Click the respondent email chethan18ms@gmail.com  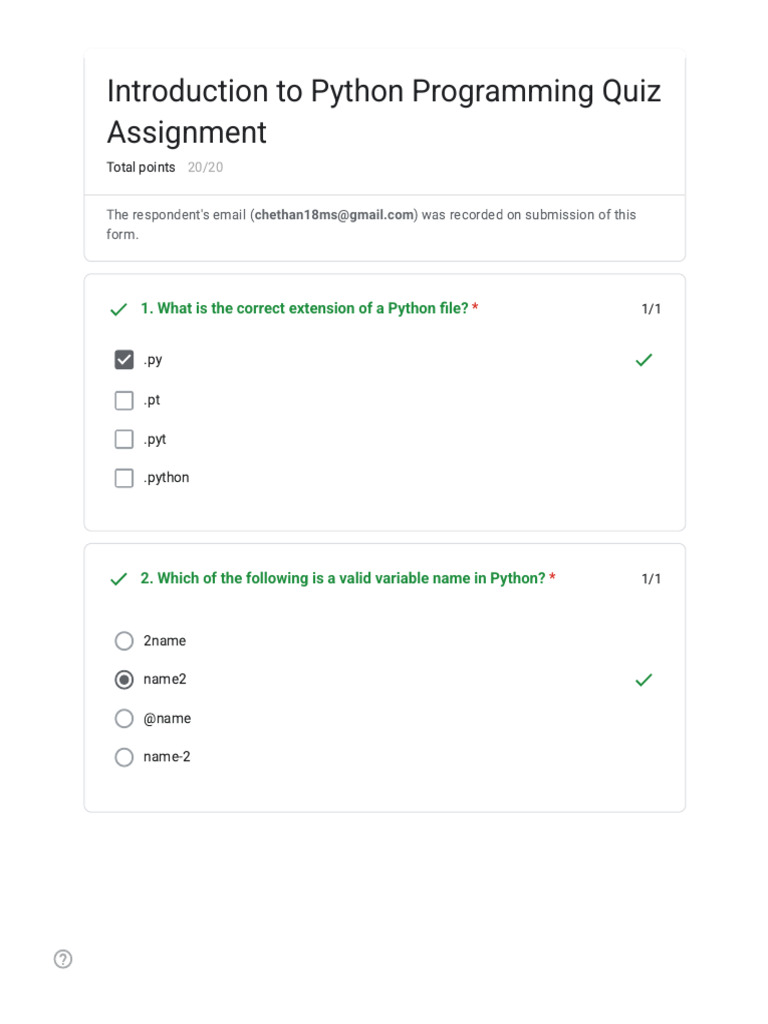pos(334,215)
